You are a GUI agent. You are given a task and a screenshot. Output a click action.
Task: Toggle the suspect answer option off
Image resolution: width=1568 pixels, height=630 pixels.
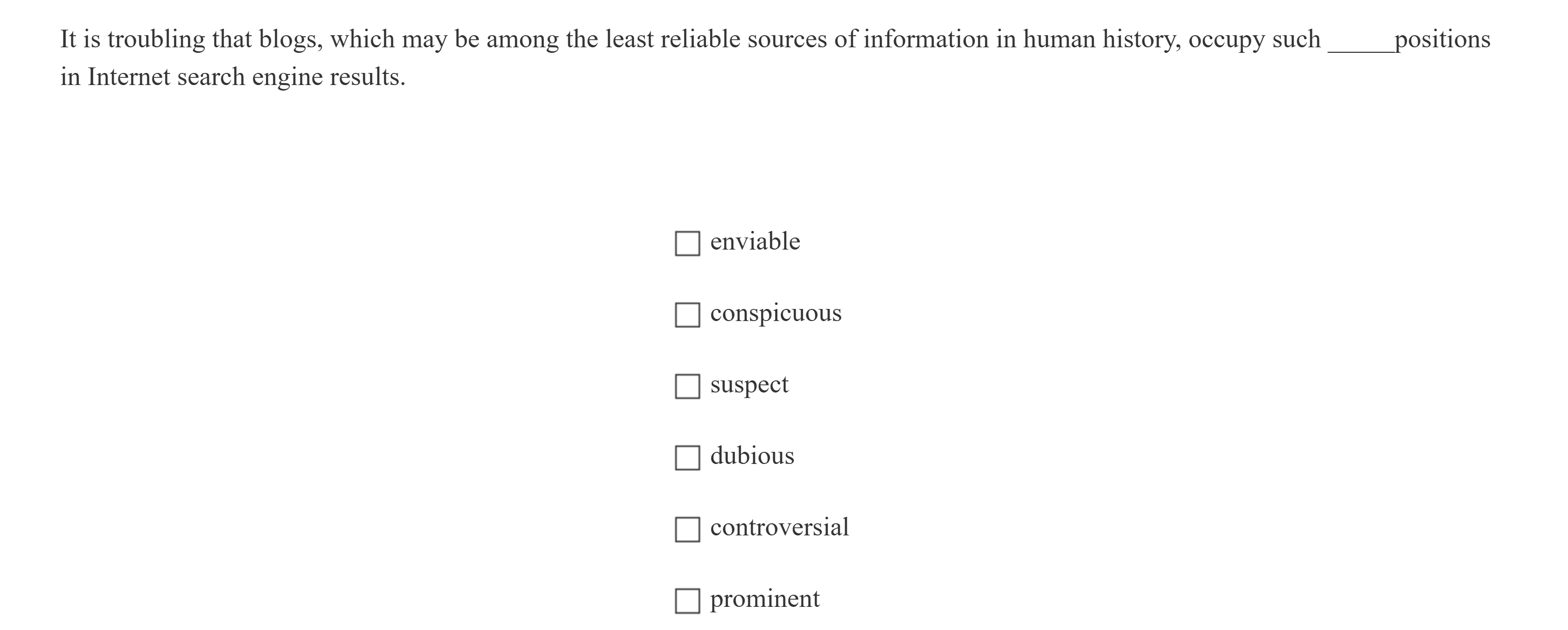tap(689, 386)
